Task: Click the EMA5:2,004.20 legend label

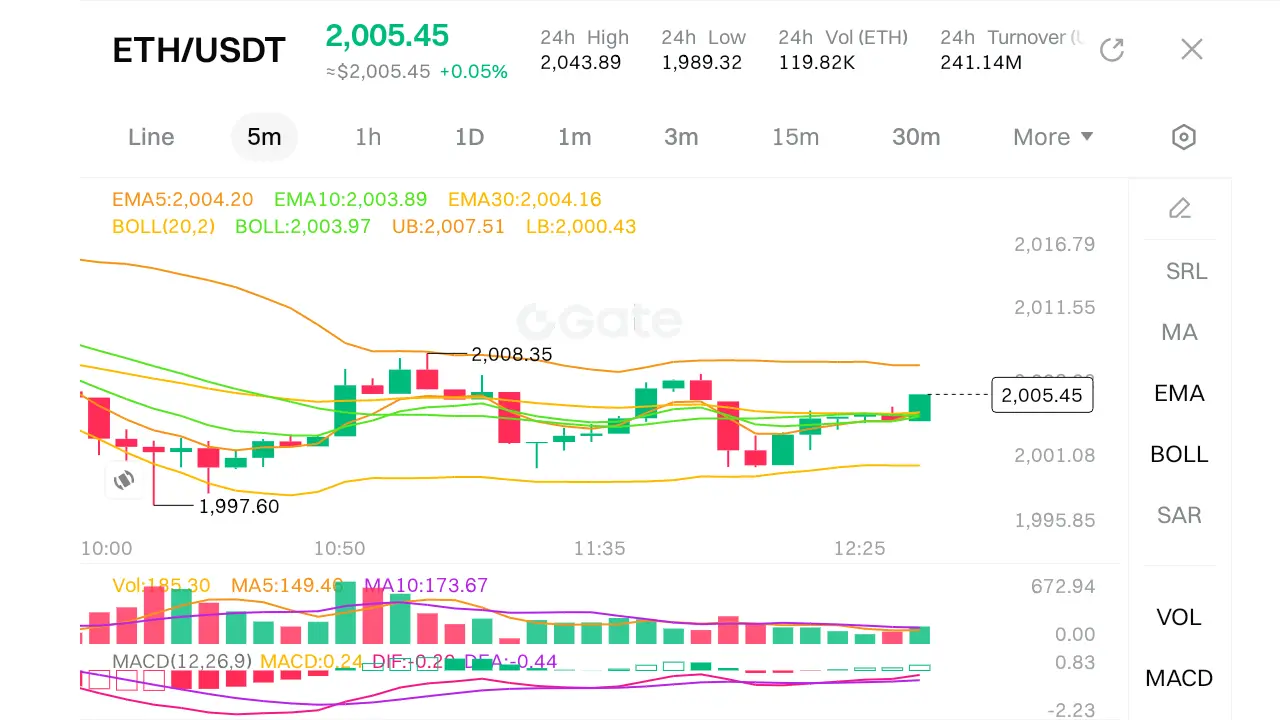Action: [183, 200]
